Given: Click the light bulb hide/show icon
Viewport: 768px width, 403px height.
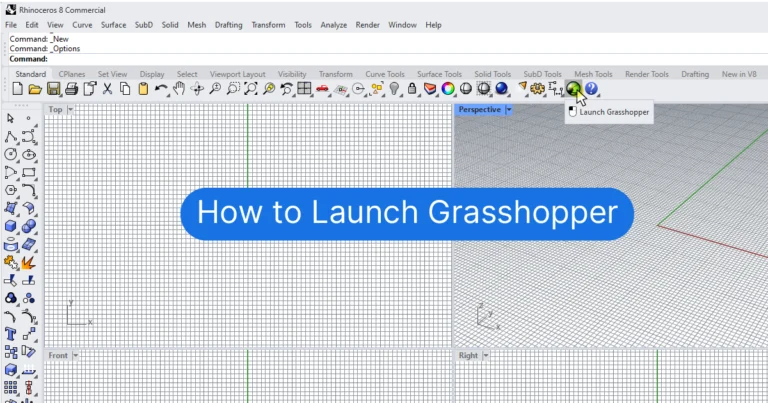Looking at the screenshot, I should (x=394, y=89).
